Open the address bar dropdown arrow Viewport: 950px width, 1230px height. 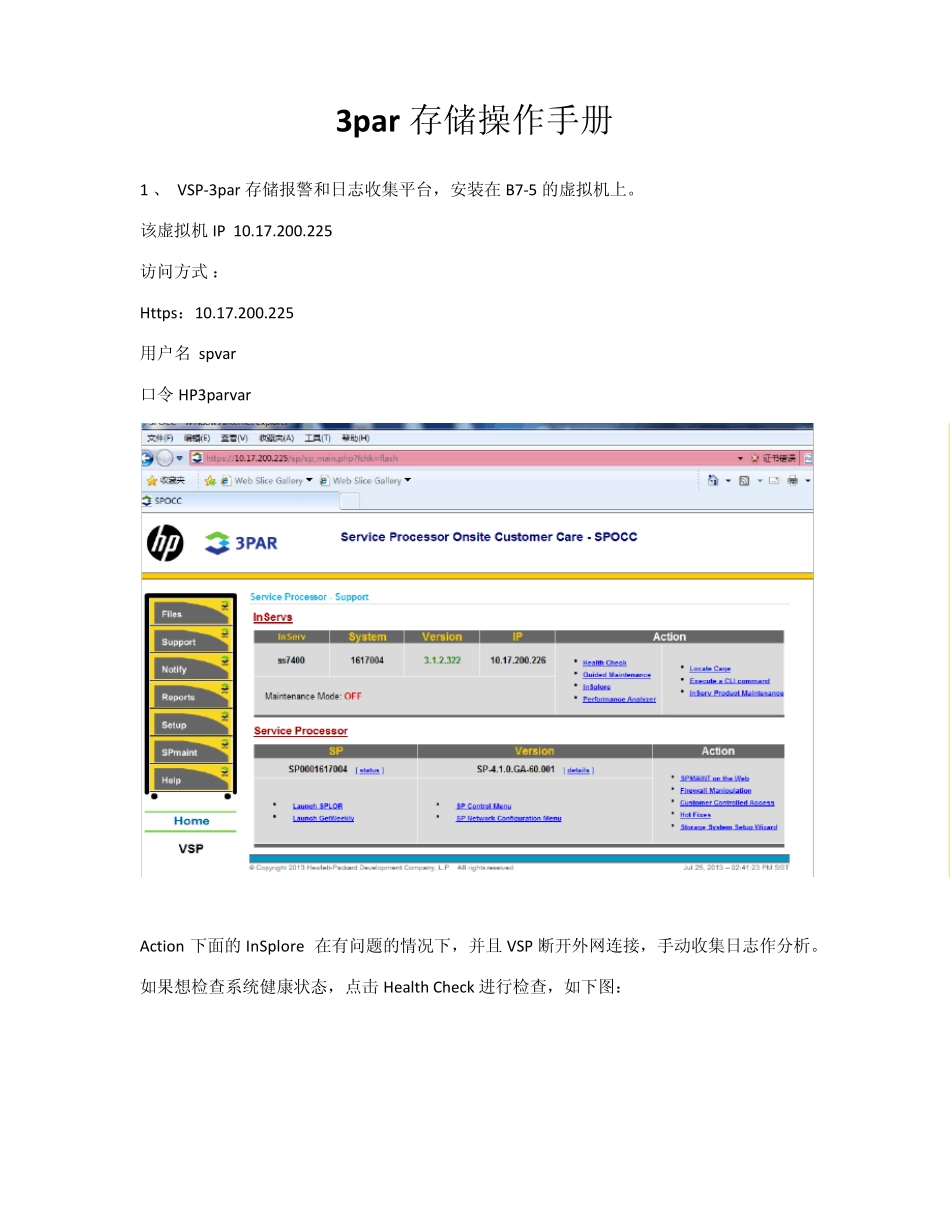pos(741,458)
